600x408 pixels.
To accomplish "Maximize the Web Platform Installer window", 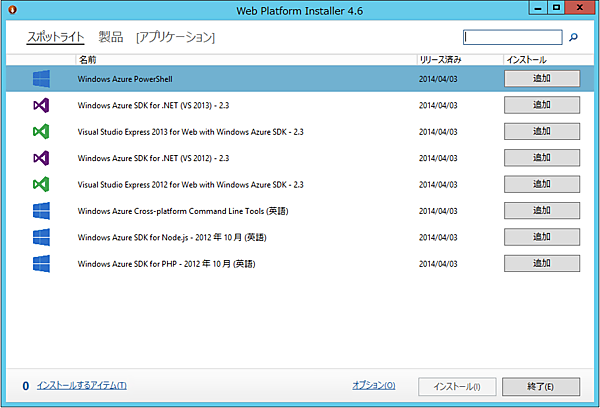I will [x=556, y=8].
